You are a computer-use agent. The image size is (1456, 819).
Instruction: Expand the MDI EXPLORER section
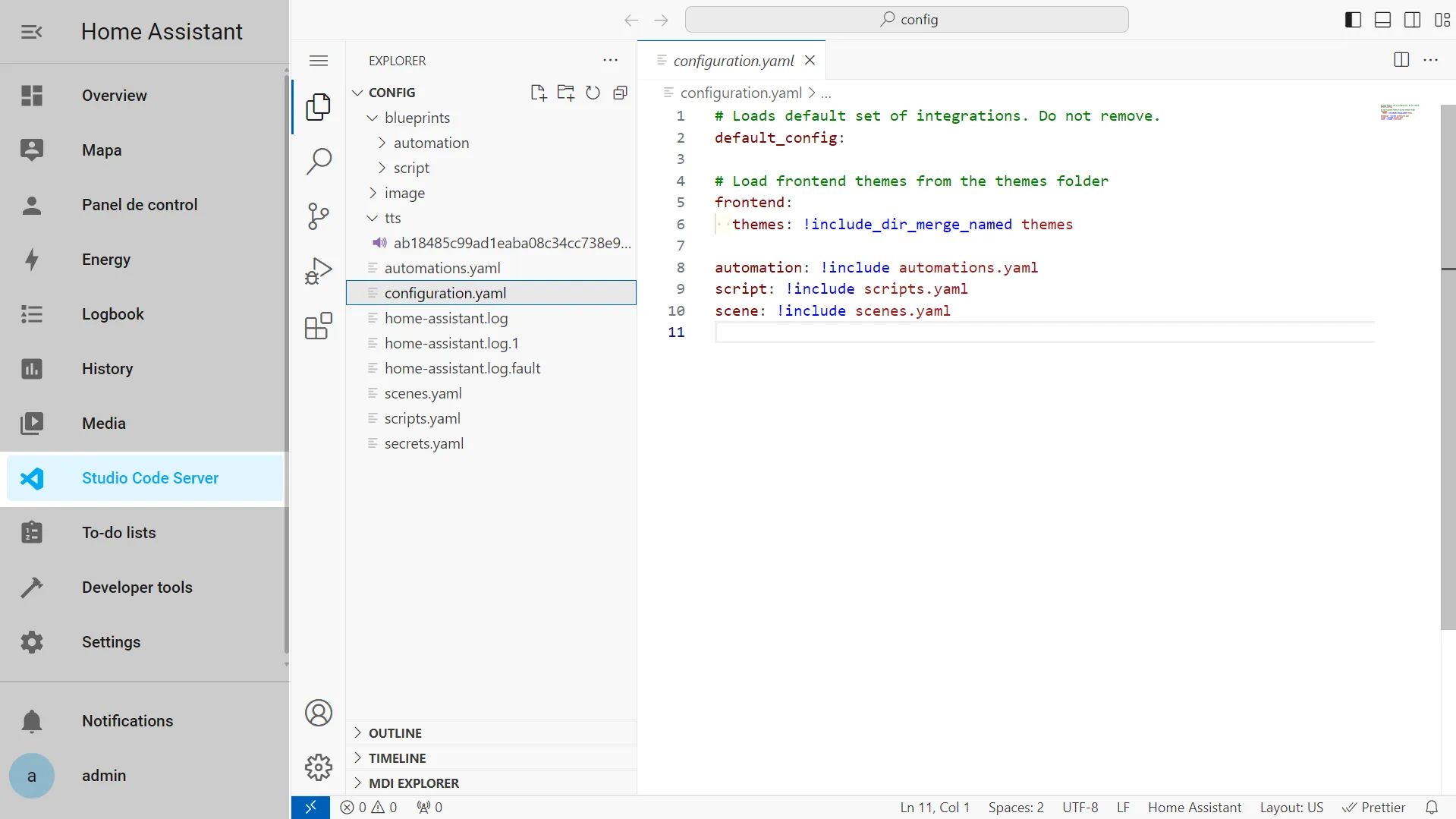[491, 783]
